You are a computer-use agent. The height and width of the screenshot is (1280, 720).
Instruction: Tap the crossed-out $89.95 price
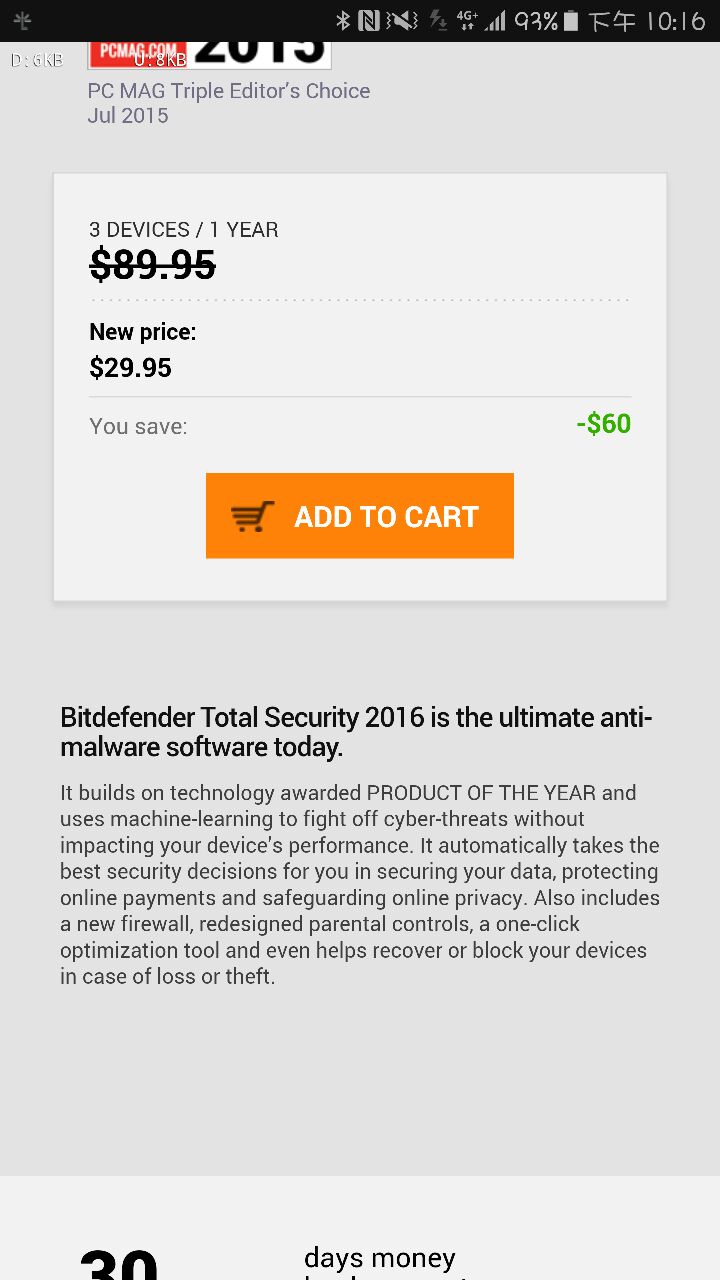point(152,265)
